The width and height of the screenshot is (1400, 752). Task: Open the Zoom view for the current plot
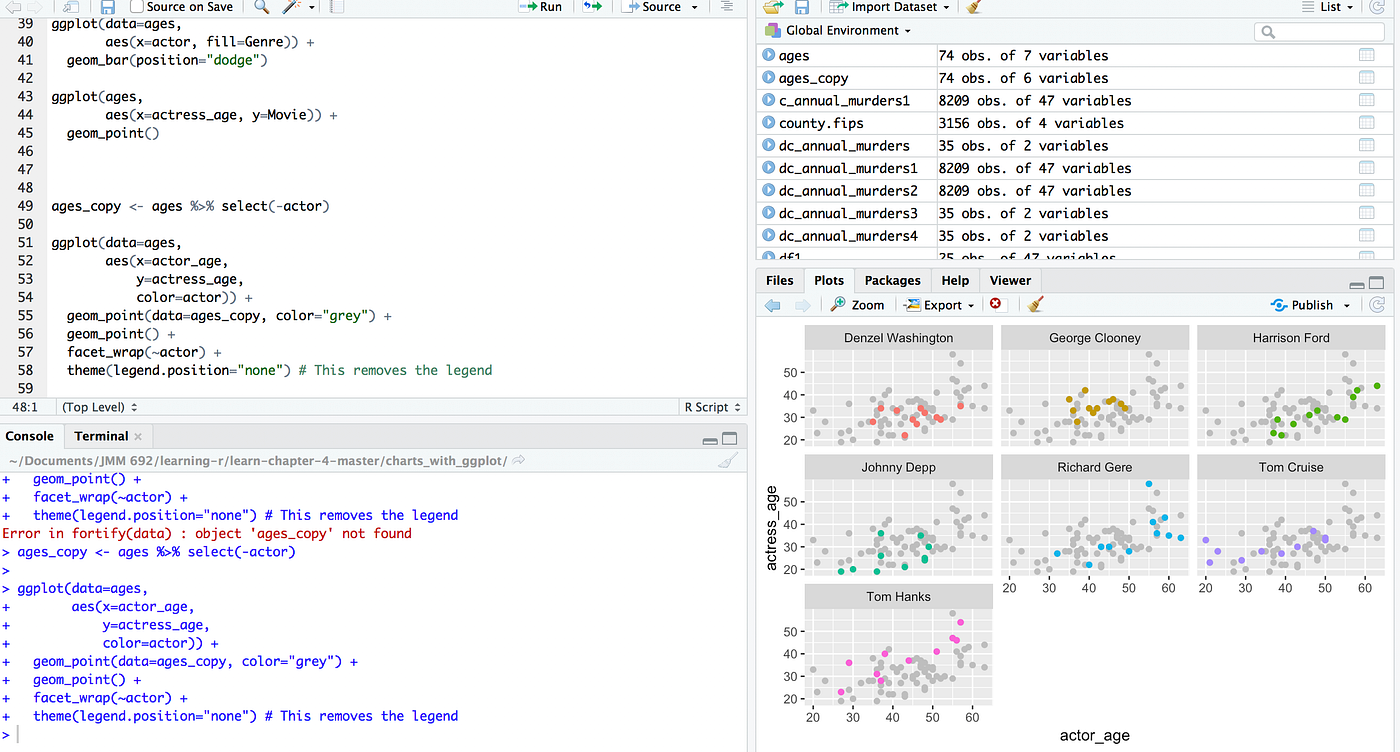pos(857,305)
